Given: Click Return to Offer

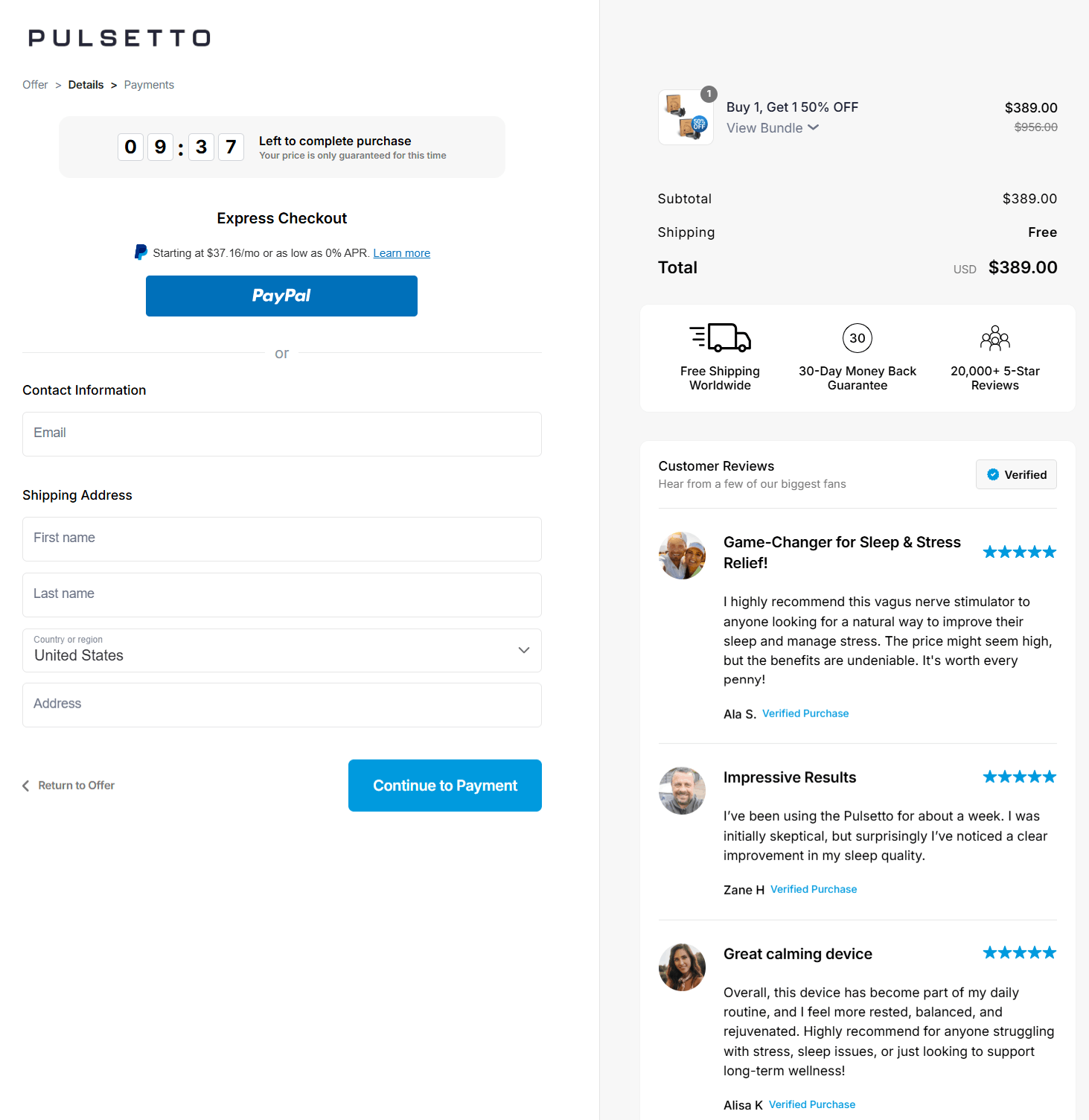Looking at the screenshot, I should (x=68, y=785).
